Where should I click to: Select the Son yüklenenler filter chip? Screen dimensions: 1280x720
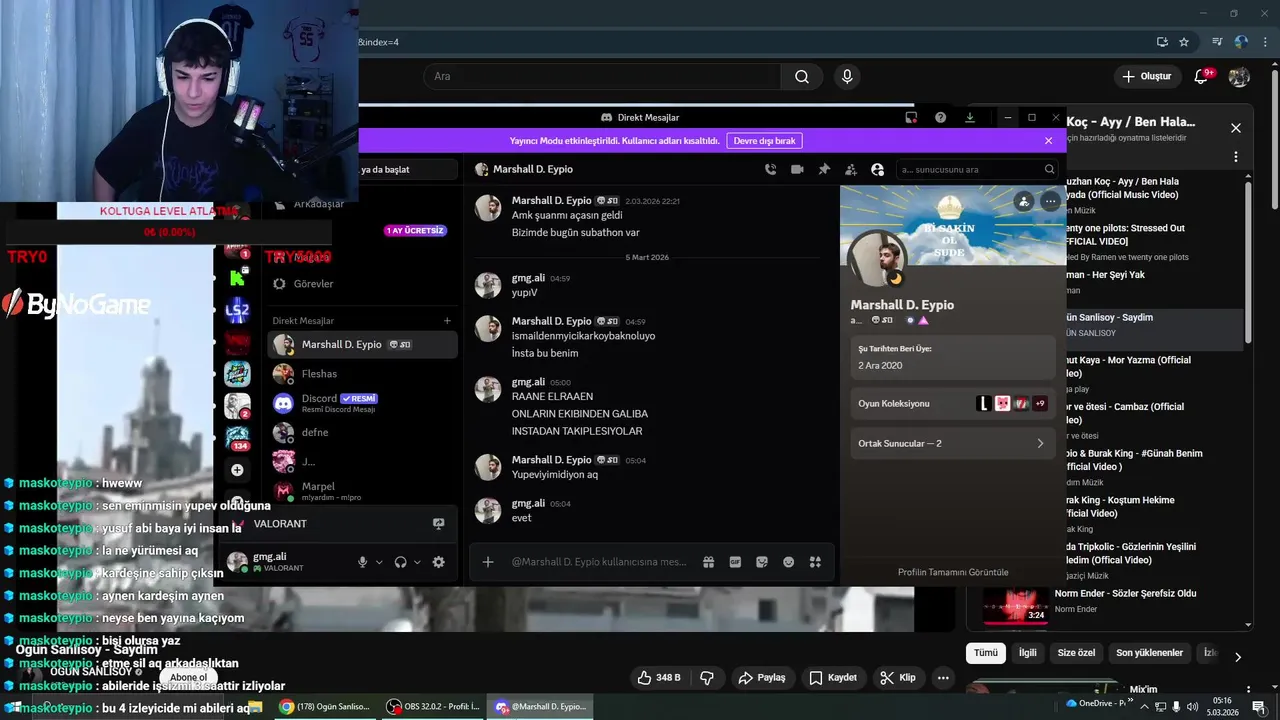1149,653
